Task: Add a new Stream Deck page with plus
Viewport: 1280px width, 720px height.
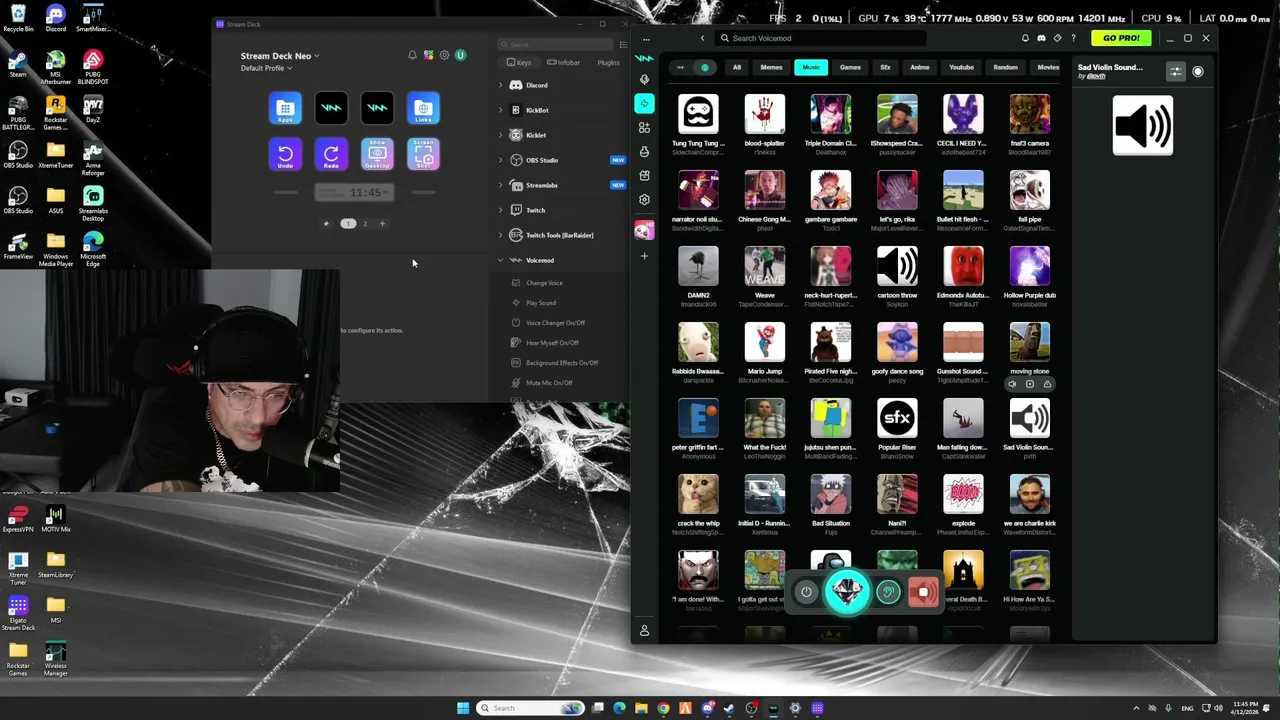Action: (382, 223)
